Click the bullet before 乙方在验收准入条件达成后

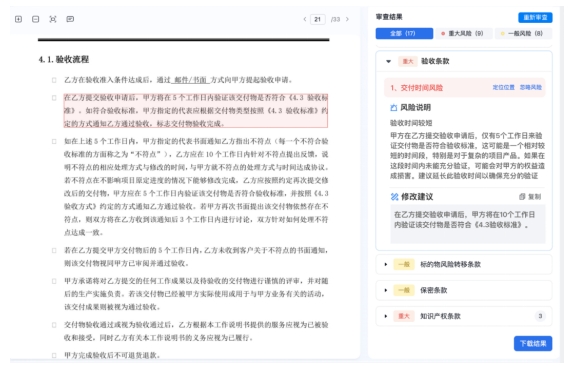click(x=54, y=80)
